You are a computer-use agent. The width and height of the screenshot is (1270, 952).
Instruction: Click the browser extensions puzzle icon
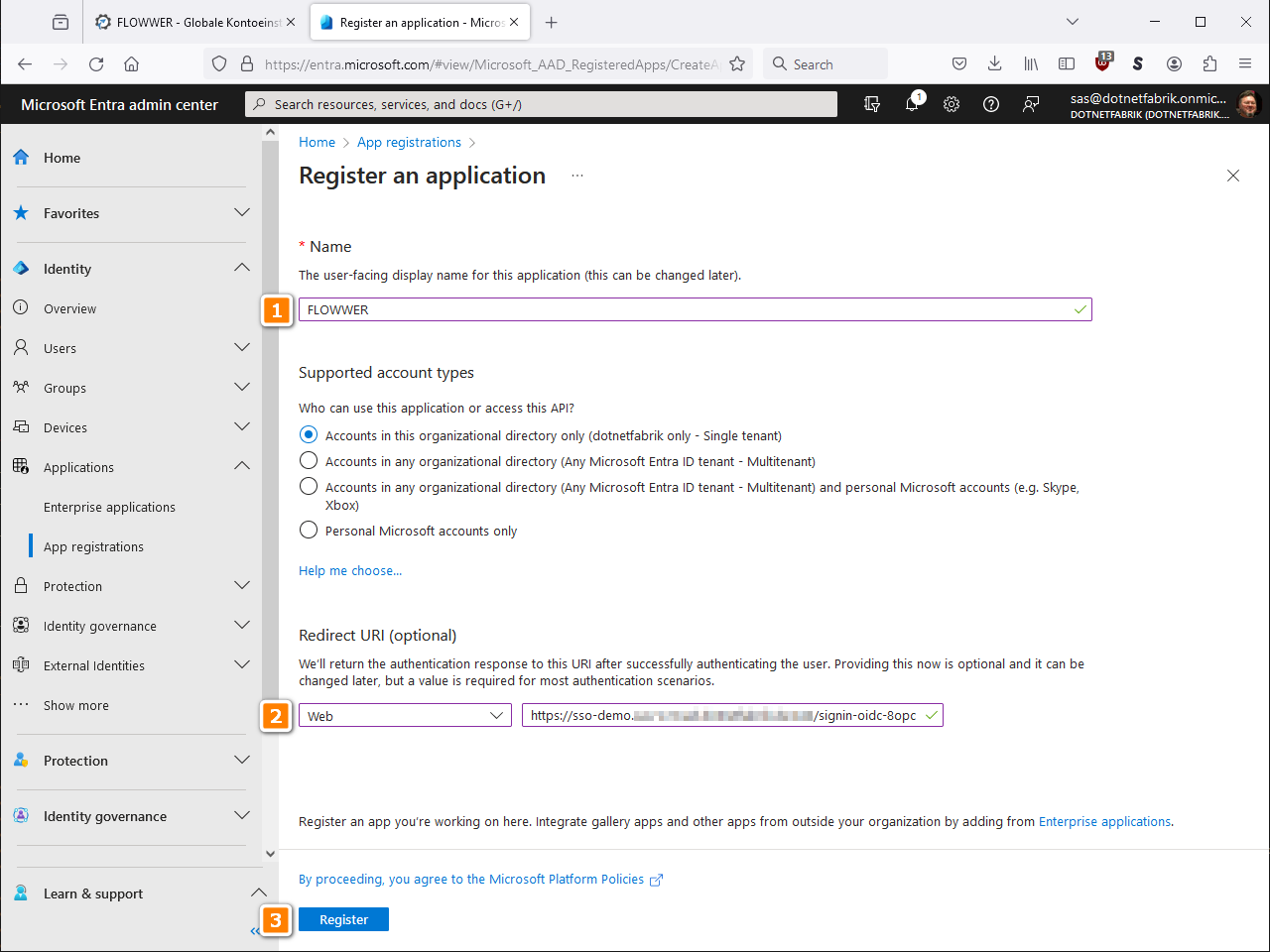[x=1209, y=64]
